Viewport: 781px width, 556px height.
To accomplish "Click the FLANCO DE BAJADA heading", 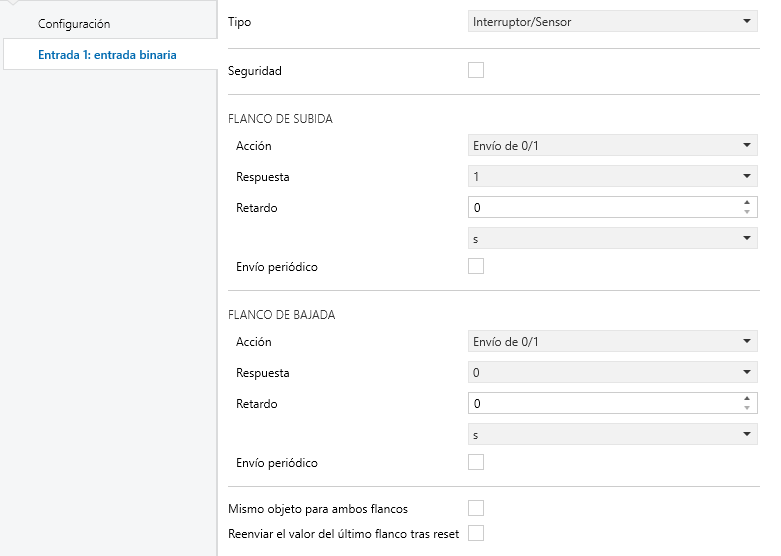I will point(281,314).
